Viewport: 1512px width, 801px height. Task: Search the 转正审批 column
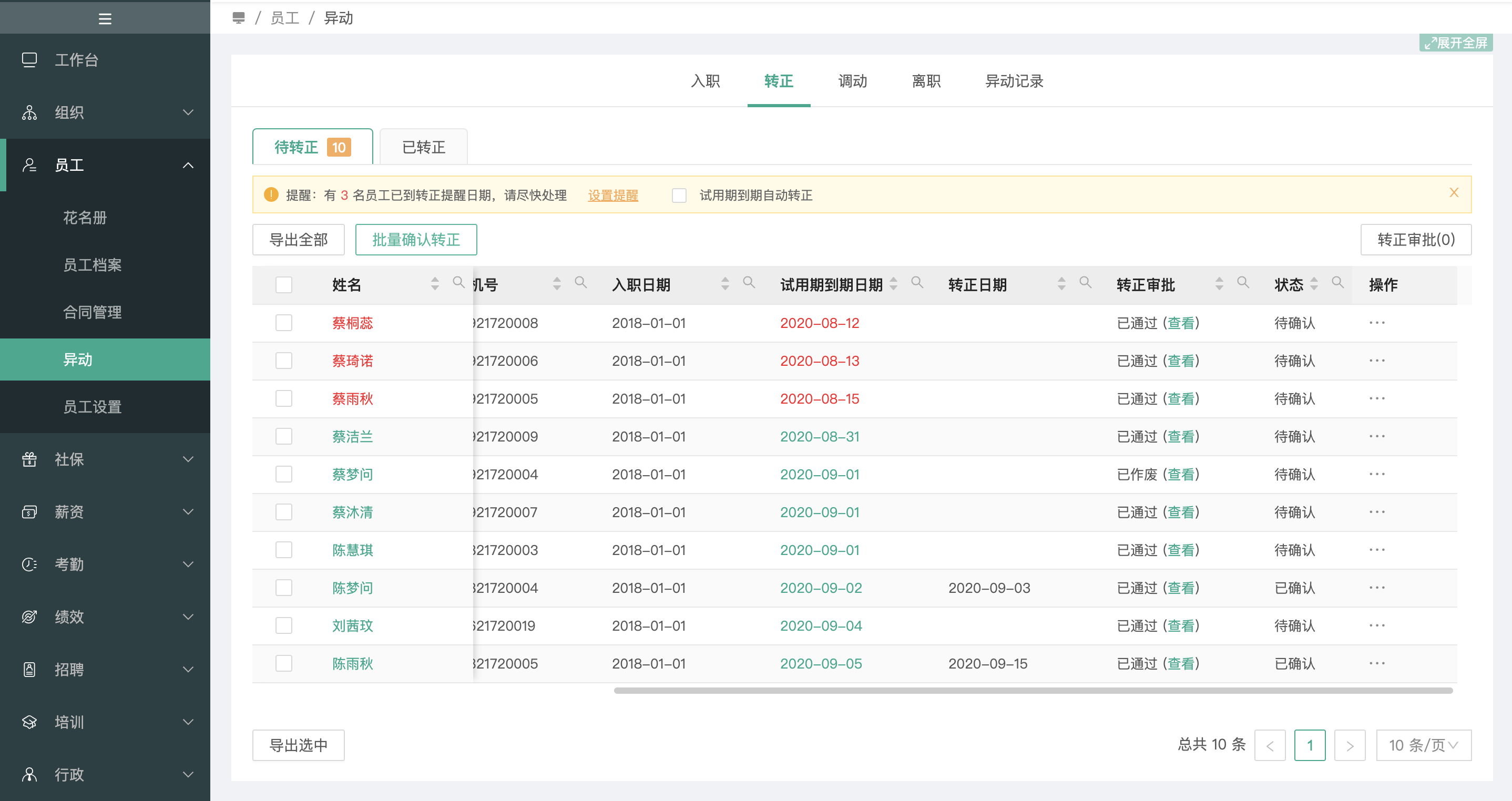(1243, 283)
